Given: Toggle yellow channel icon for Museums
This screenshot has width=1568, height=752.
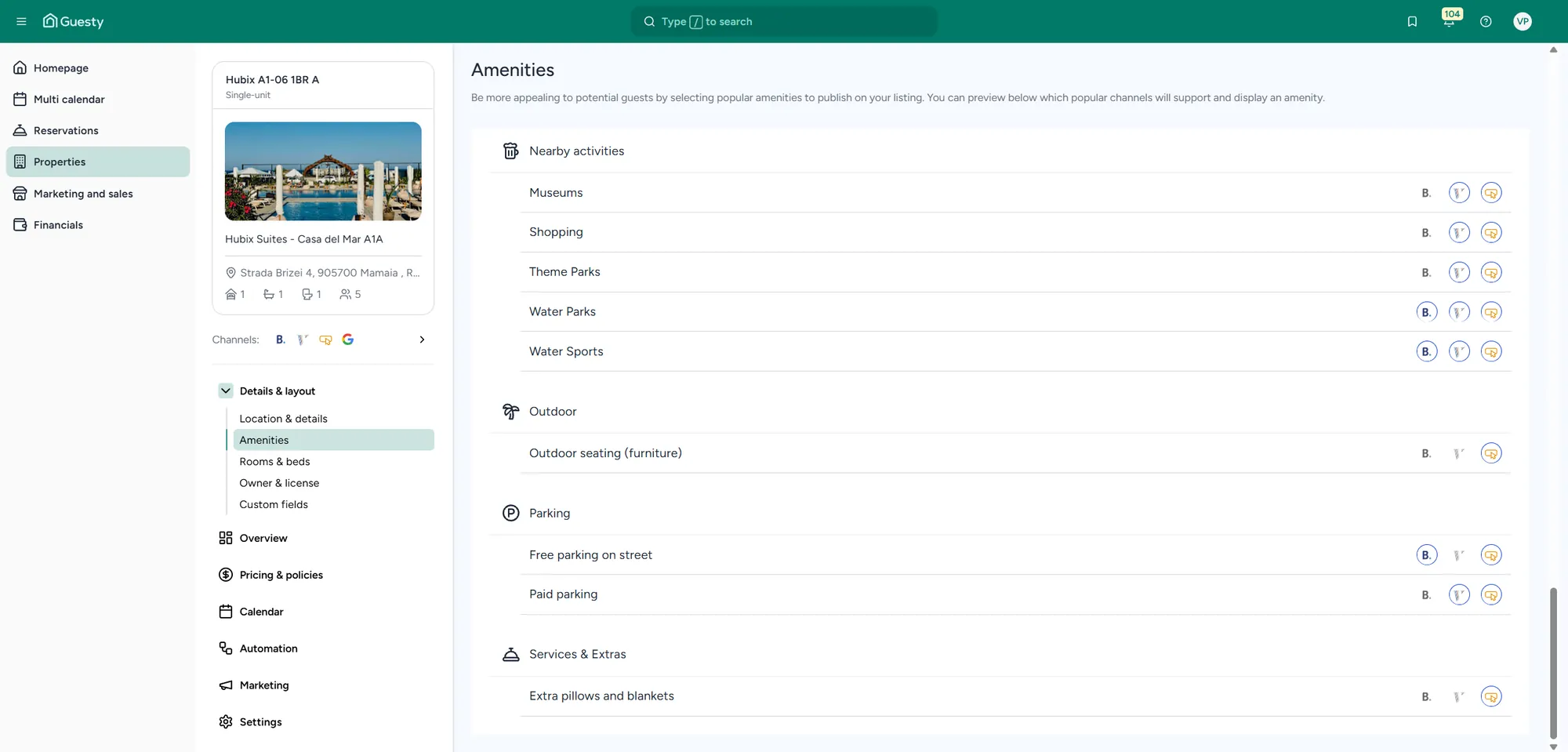Looking at the screenshot, I should point(1491,193).
